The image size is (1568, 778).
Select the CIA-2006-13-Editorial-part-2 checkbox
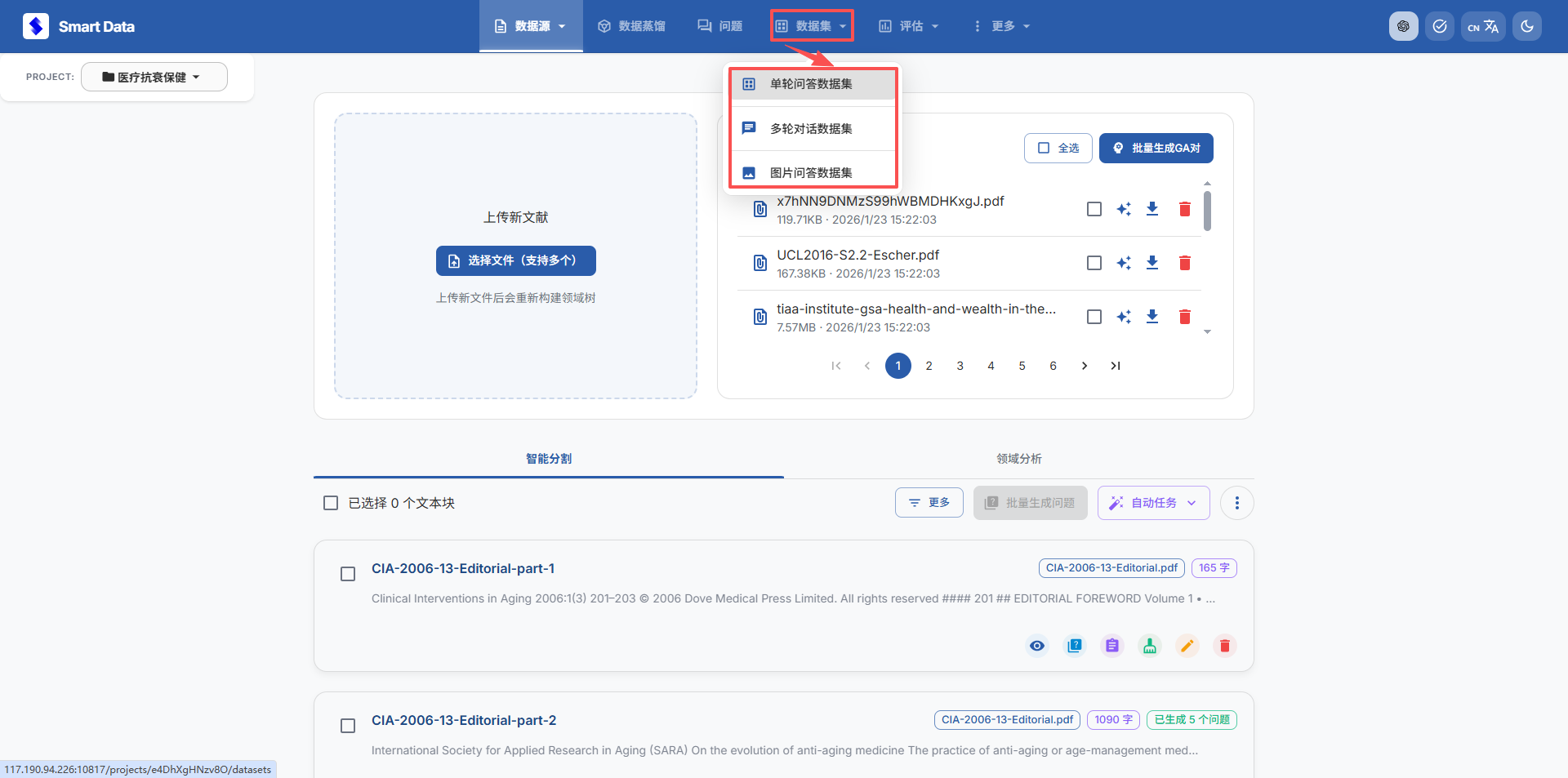coord(348,726)
